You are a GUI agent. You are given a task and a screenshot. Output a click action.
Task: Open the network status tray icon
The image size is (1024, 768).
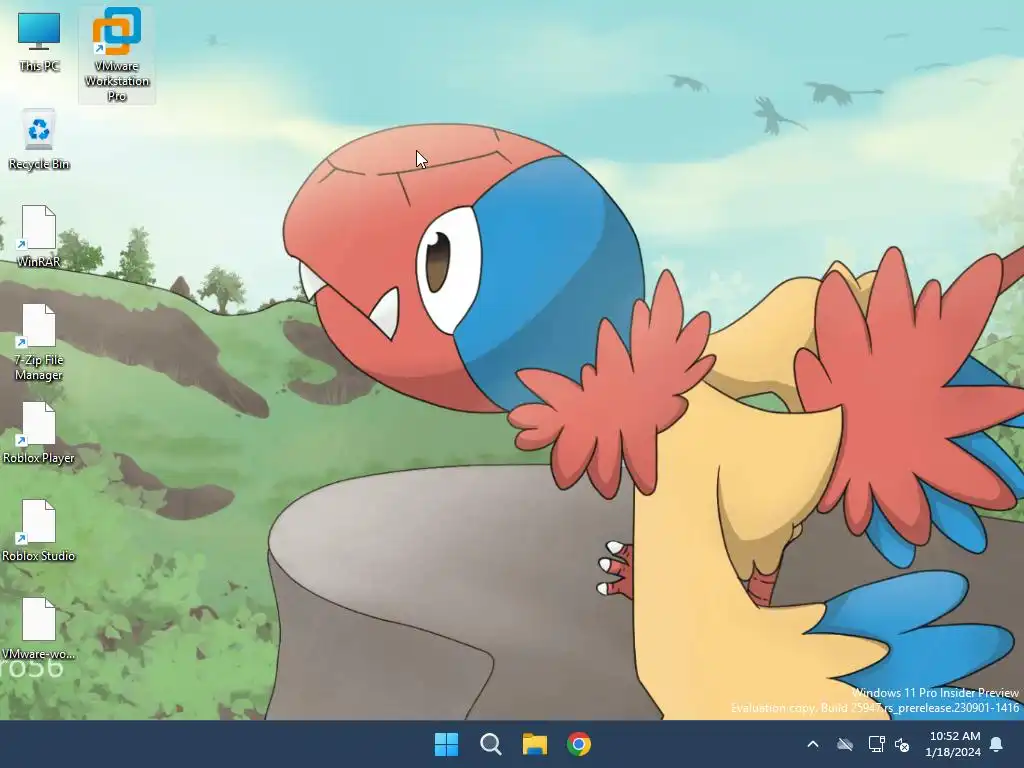pos(876,744)
